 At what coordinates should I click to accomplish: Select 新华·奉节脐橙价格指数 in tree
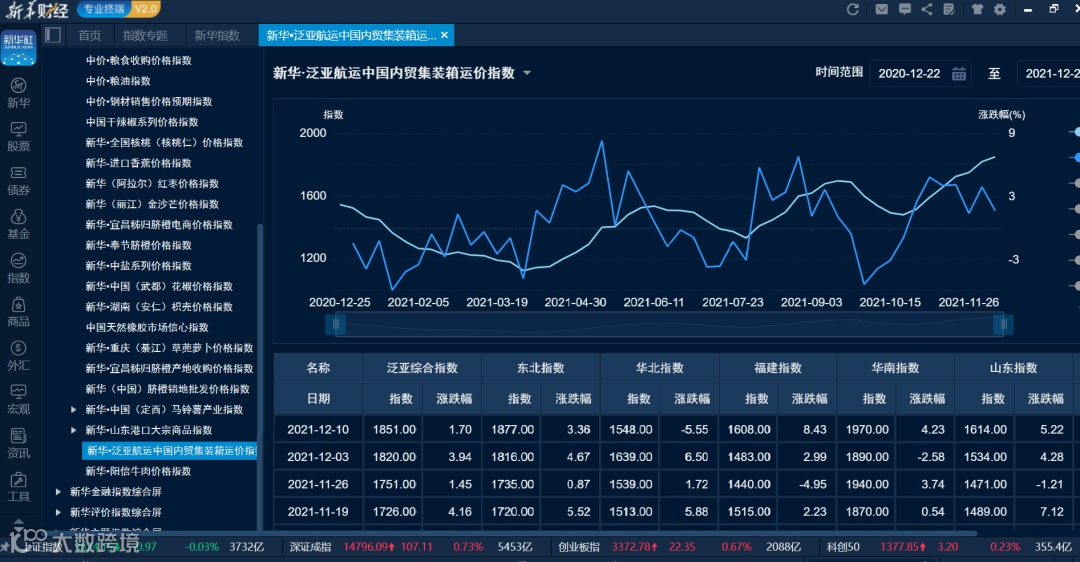coord(138,245)
